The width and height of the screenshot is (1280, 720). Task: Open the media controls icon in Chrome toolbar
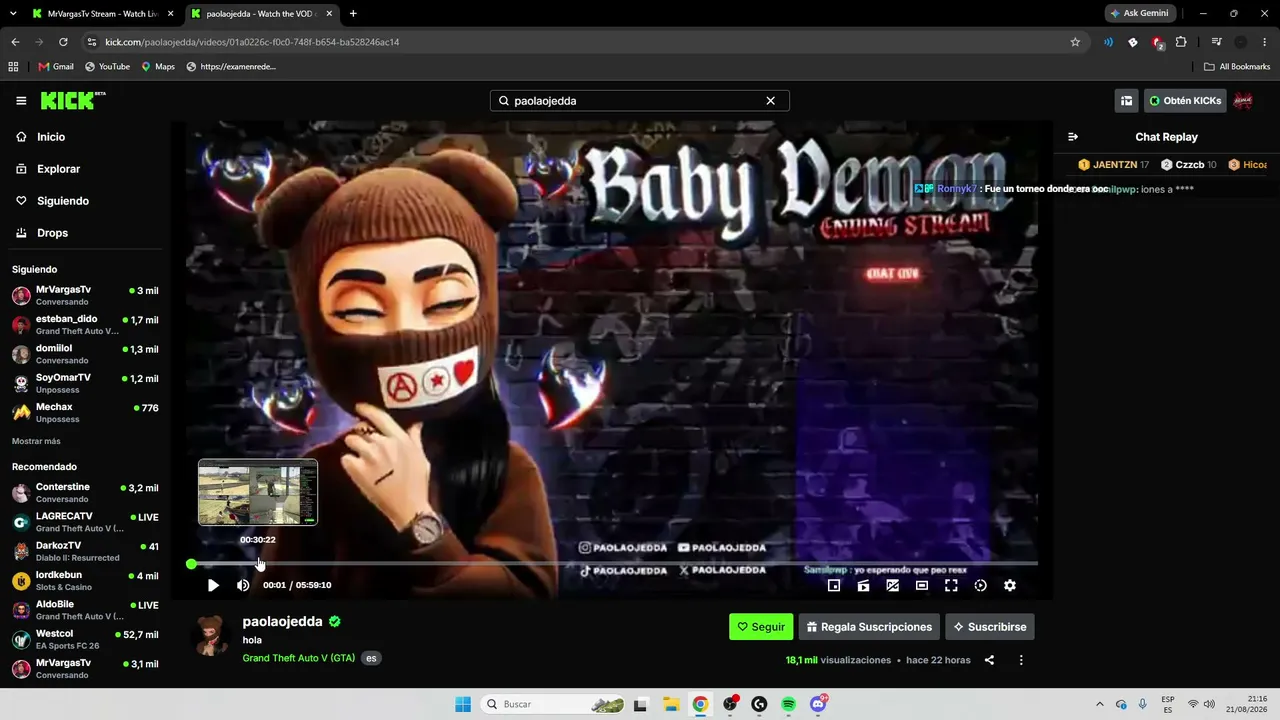point(1216,42)
